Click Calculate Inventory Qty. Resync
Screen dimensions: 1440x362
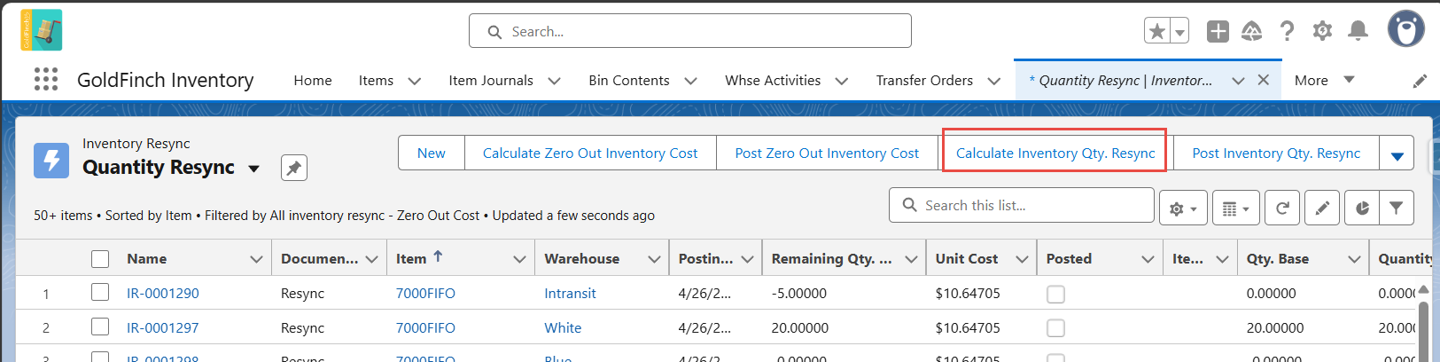[x=1056, y=153]
